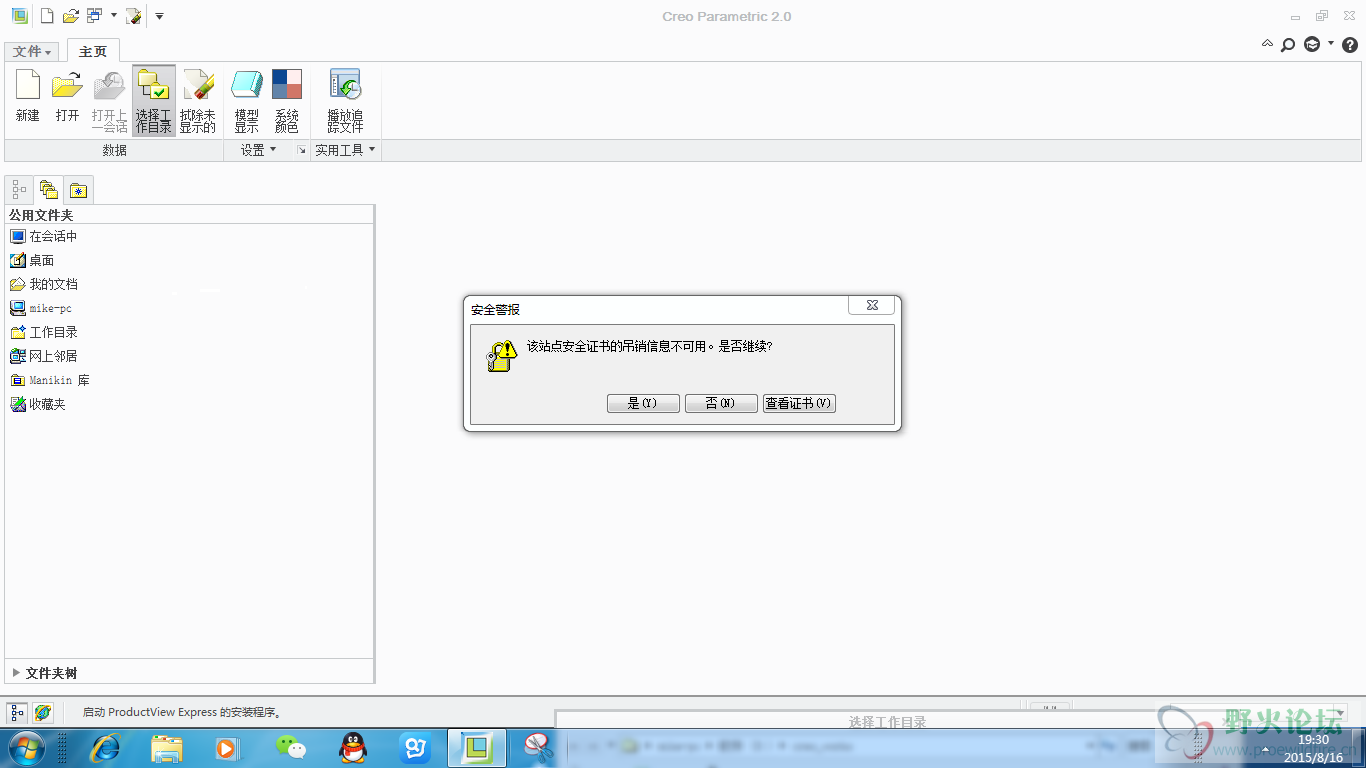This screenshot has width=1366, height=768.
Task: Click the Creo application icon in title bar
Action: click(x=19, y=16)
